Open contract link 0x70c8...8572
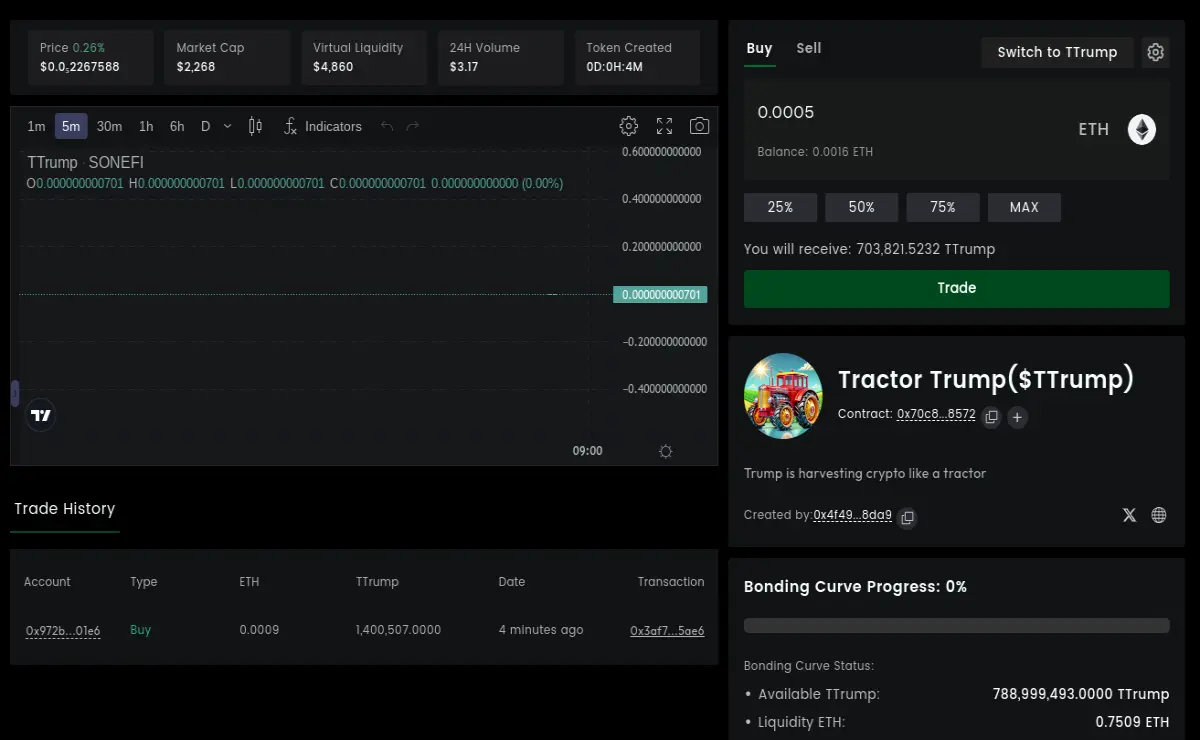This screenshot has width=1200, height=740. pos(936,414)
